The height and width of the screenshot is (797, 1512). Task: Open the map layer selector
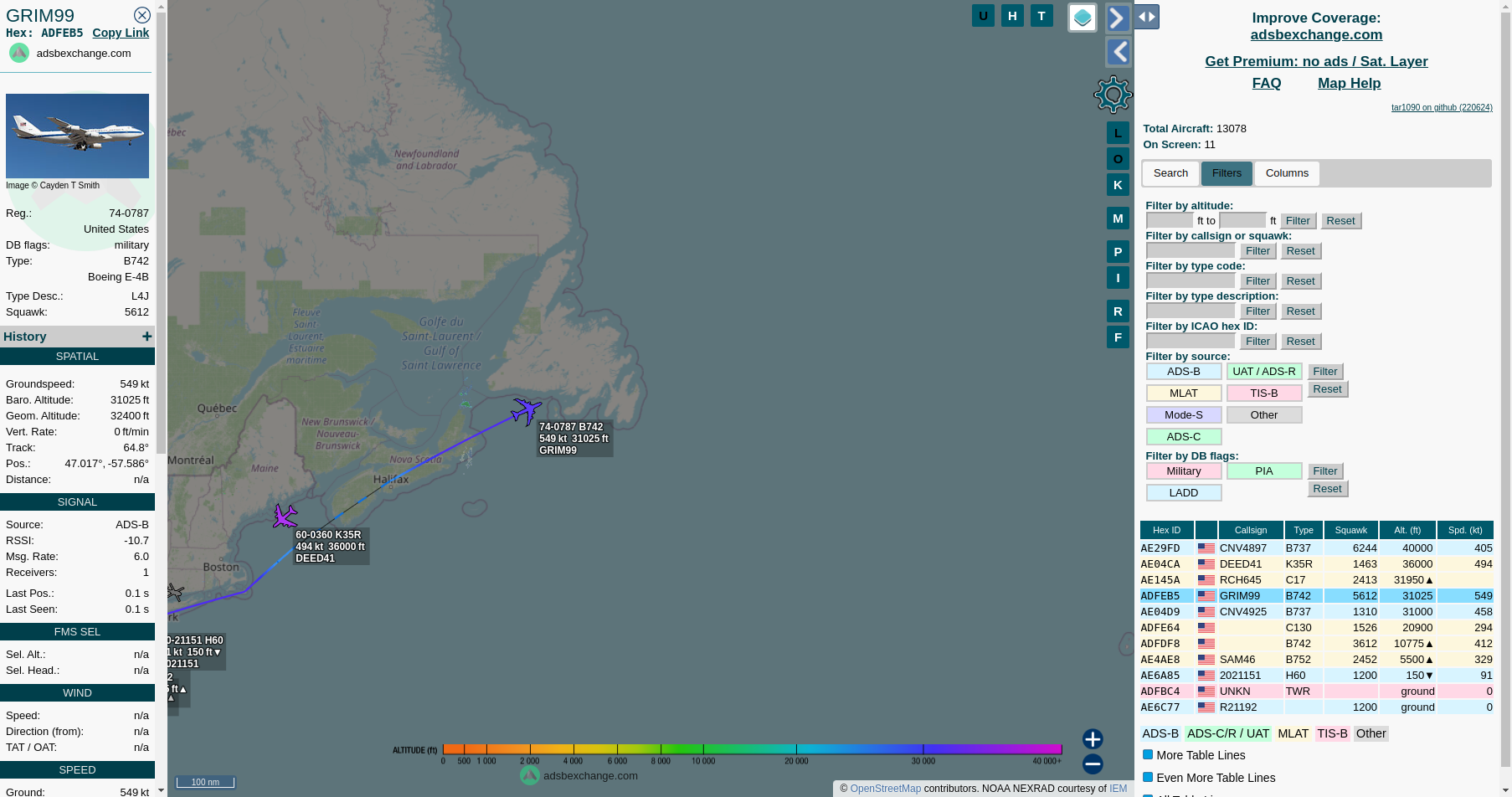click(x=1083, y=18)
